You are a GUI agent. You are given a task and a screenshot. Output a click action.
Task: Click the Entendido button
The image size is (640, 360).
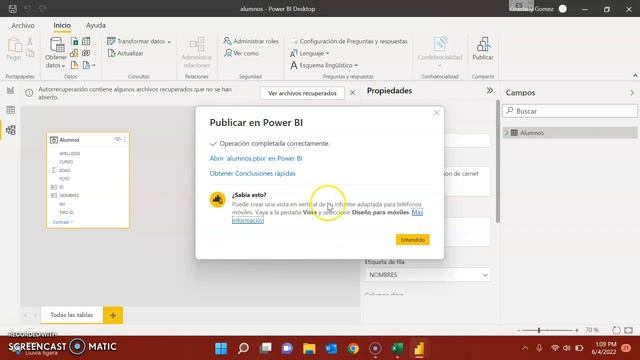[413, 240]
